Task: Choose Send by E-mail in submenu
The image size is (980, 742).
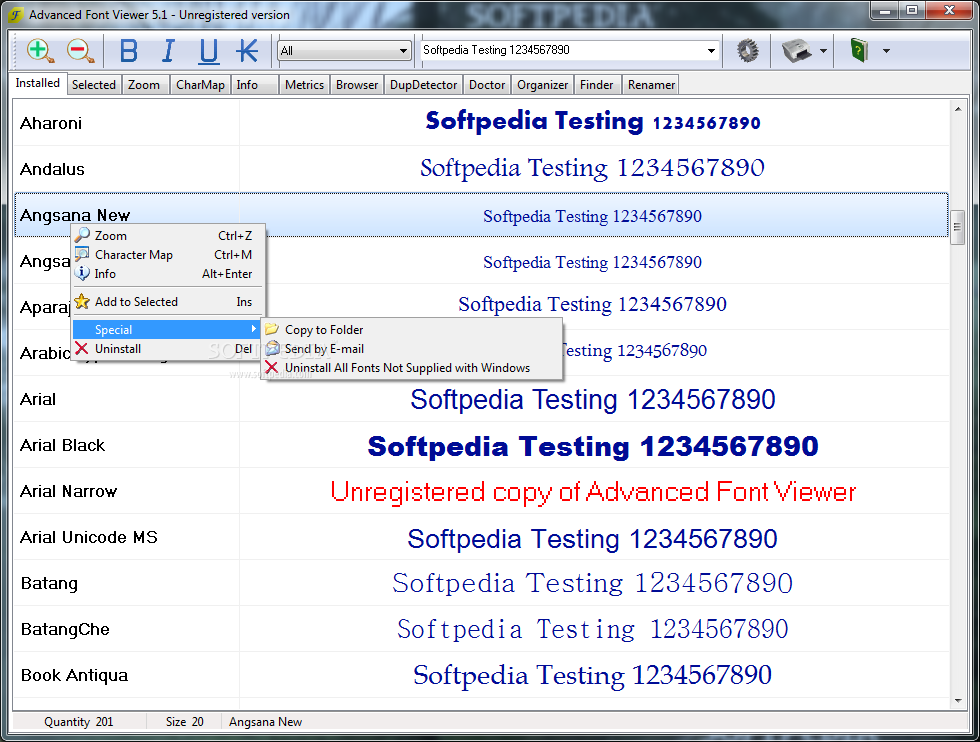Action: point(412,349)
